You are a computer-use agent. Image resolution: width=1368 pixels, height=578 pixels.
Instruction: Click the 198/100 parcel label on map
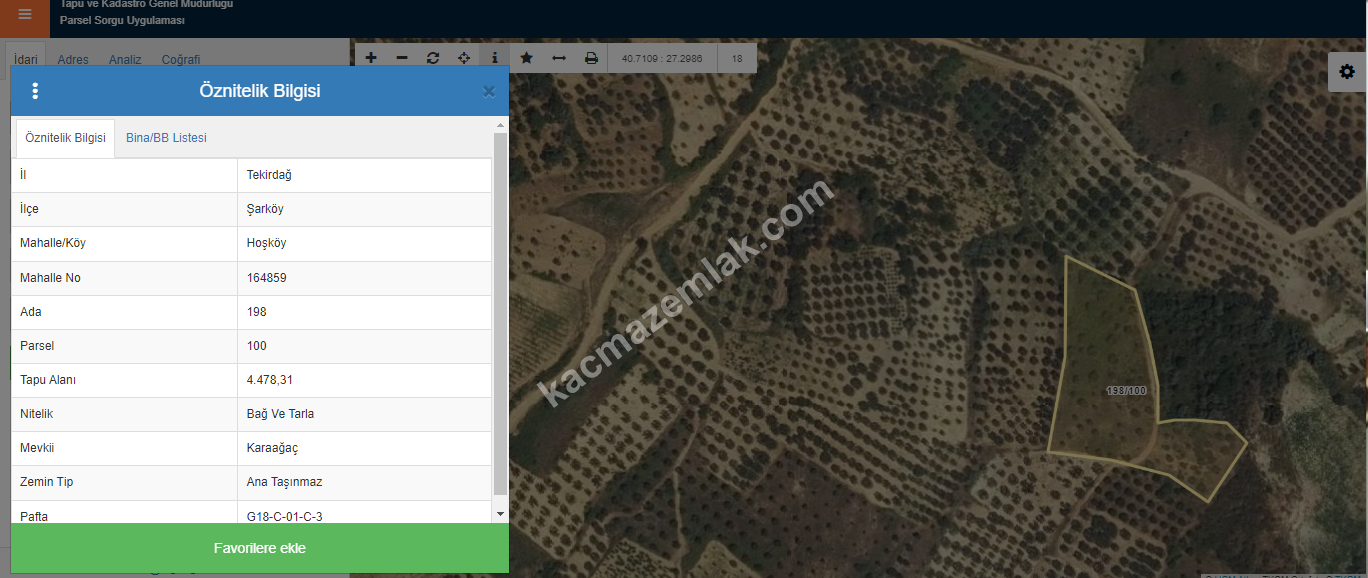click(1126, 391)
